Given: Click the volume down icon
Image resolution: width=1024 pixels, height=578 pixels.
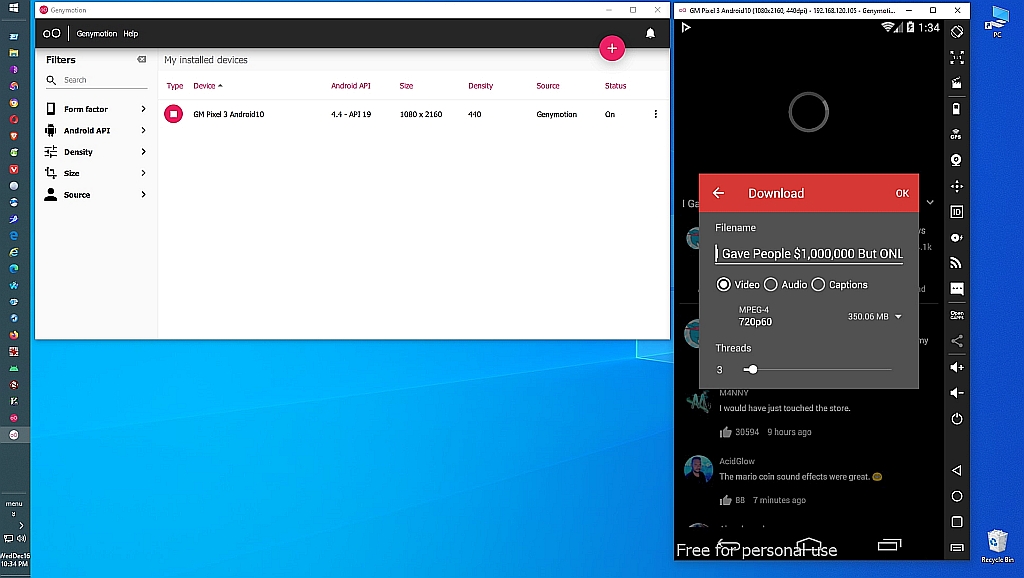Looking at the screenshot, I should coord(957,393).
